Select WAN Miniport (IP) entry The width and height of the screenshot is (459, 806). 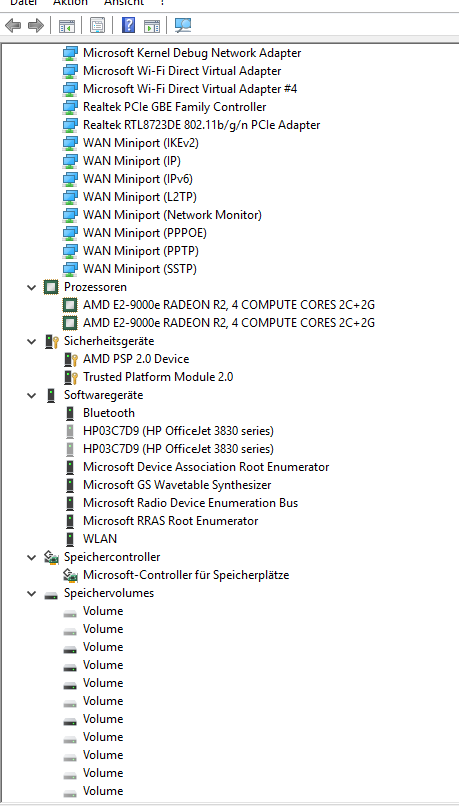tap(132, 161)
